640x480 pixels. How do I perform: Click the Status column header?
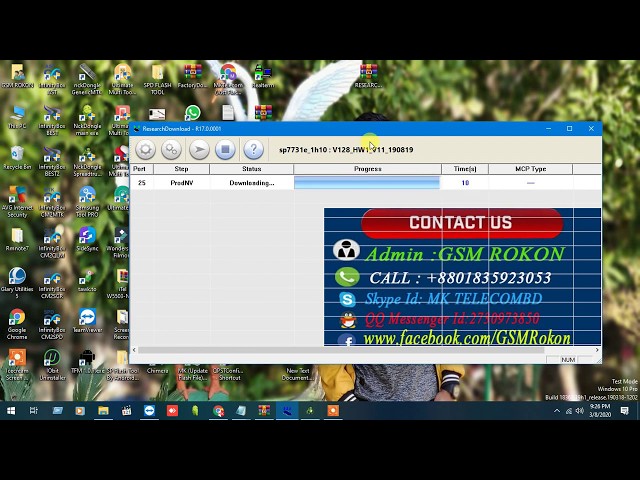click(x=251, y=169)
